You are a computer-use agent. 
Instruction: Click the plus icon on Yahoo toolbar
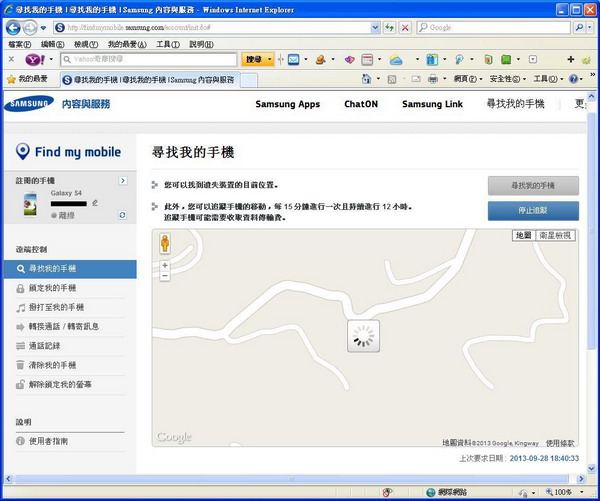coord(571,59)
